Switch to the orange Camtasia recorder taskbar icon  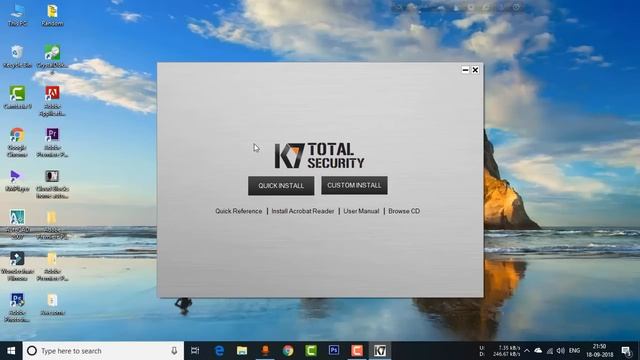point(357,351)
